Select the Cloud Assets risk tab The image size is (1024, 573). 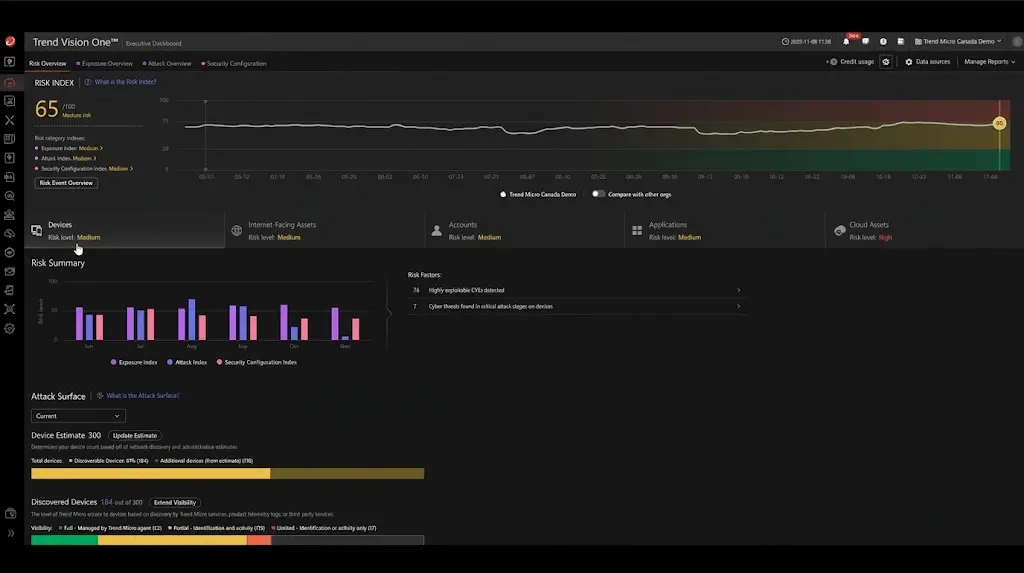[924, 230]
